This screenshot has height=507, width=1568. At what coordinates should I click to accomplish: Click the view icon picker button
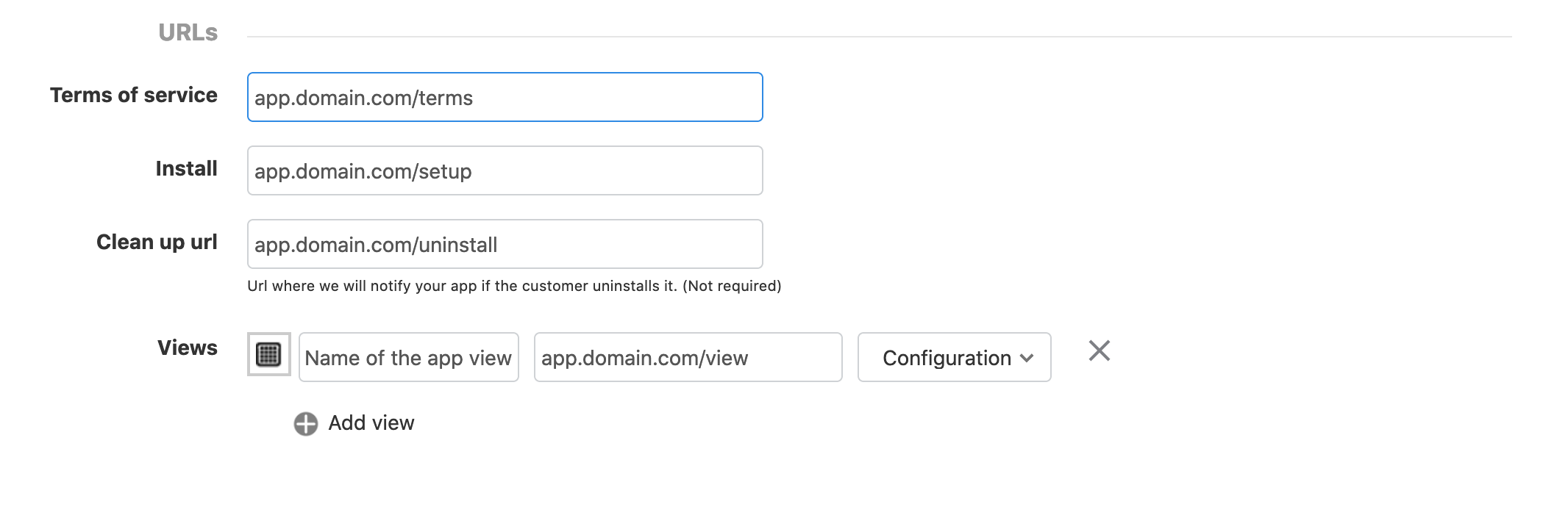pyautogui.click(x=269, y=354)
